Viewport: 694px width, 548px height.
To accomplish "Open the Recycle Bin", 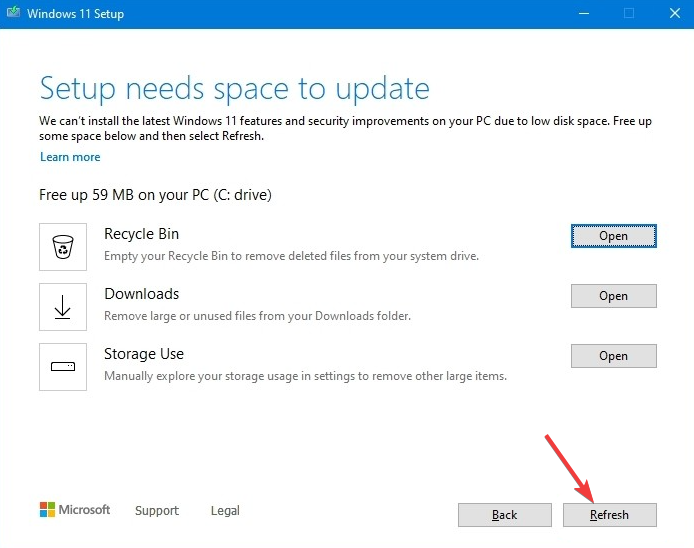I will (x=613, y=236).
